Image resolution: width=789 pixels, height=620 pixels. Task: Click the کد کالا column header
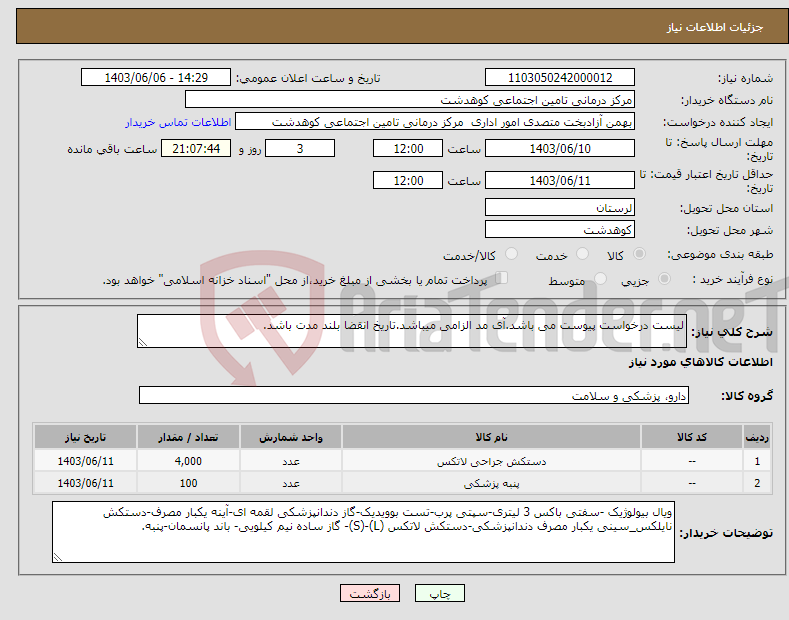(x=692, y=437)
